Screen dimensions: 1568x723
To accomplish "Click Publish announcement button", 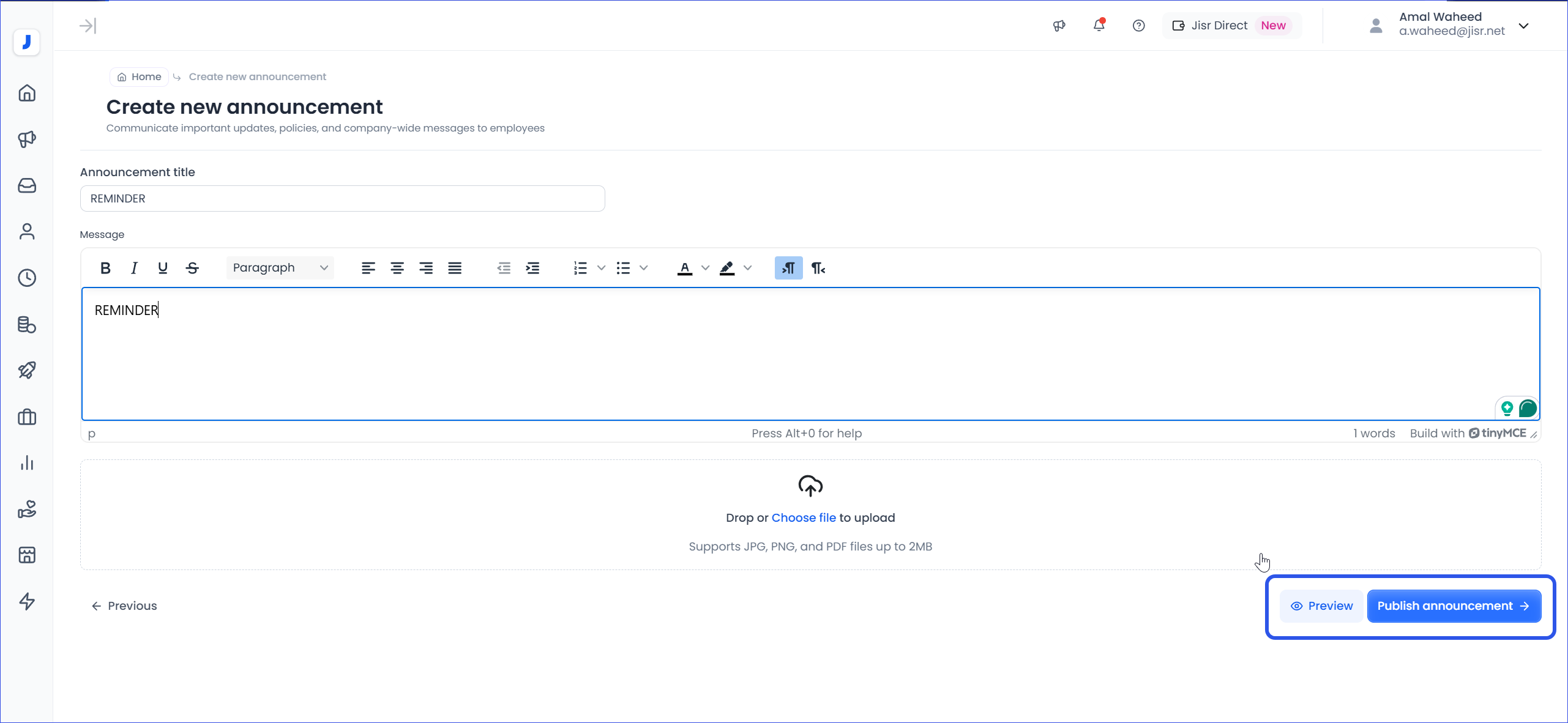I will tap(1454, 606).
